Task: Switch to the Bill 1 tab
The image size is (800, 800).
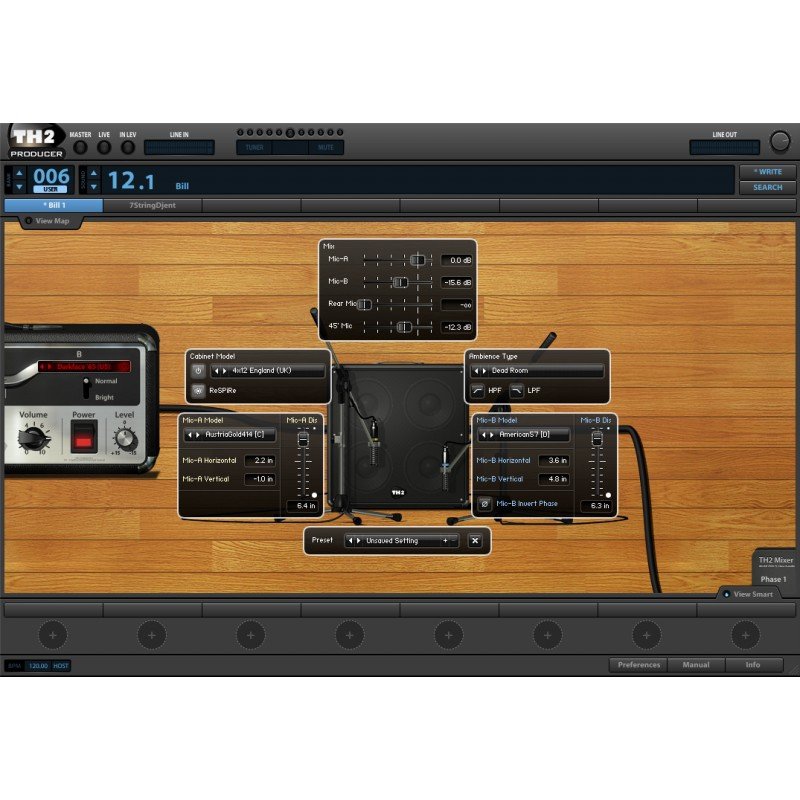Action: click(54, 206)
